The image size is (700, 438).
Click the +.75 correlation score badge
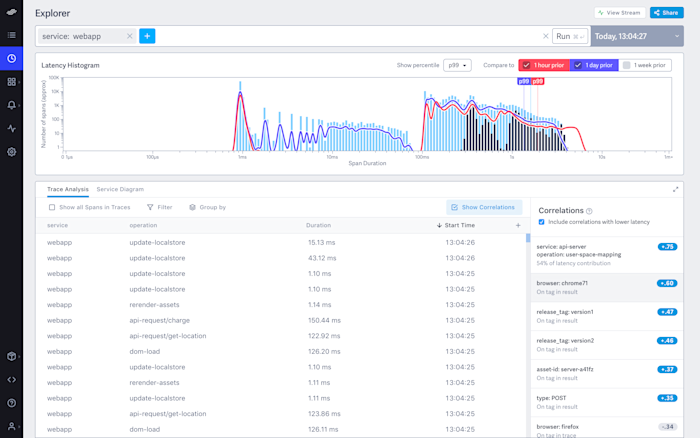tap(667, 247)
